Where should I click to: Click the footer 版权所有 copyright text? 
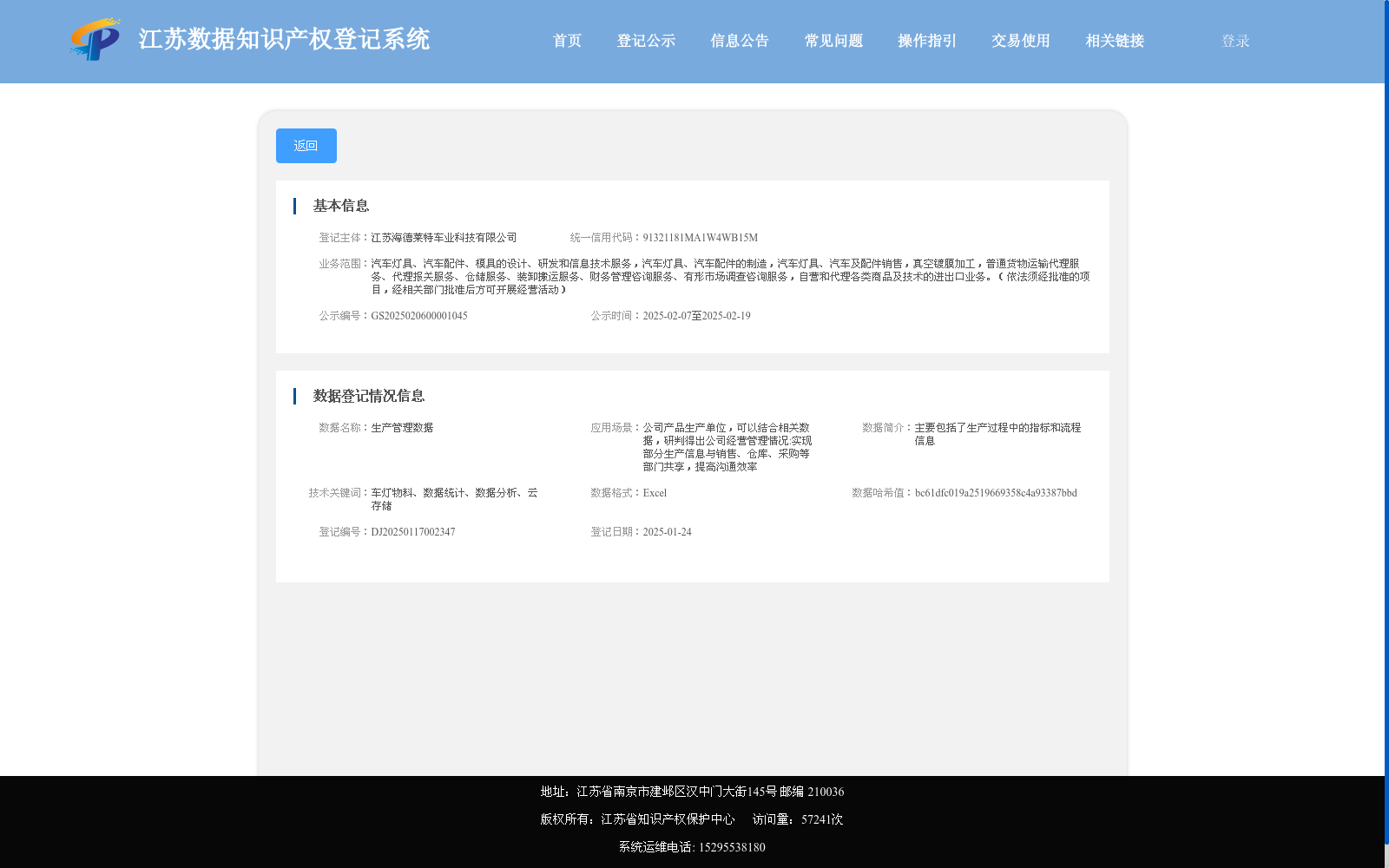pyautogui.click(x=637, y=819)
